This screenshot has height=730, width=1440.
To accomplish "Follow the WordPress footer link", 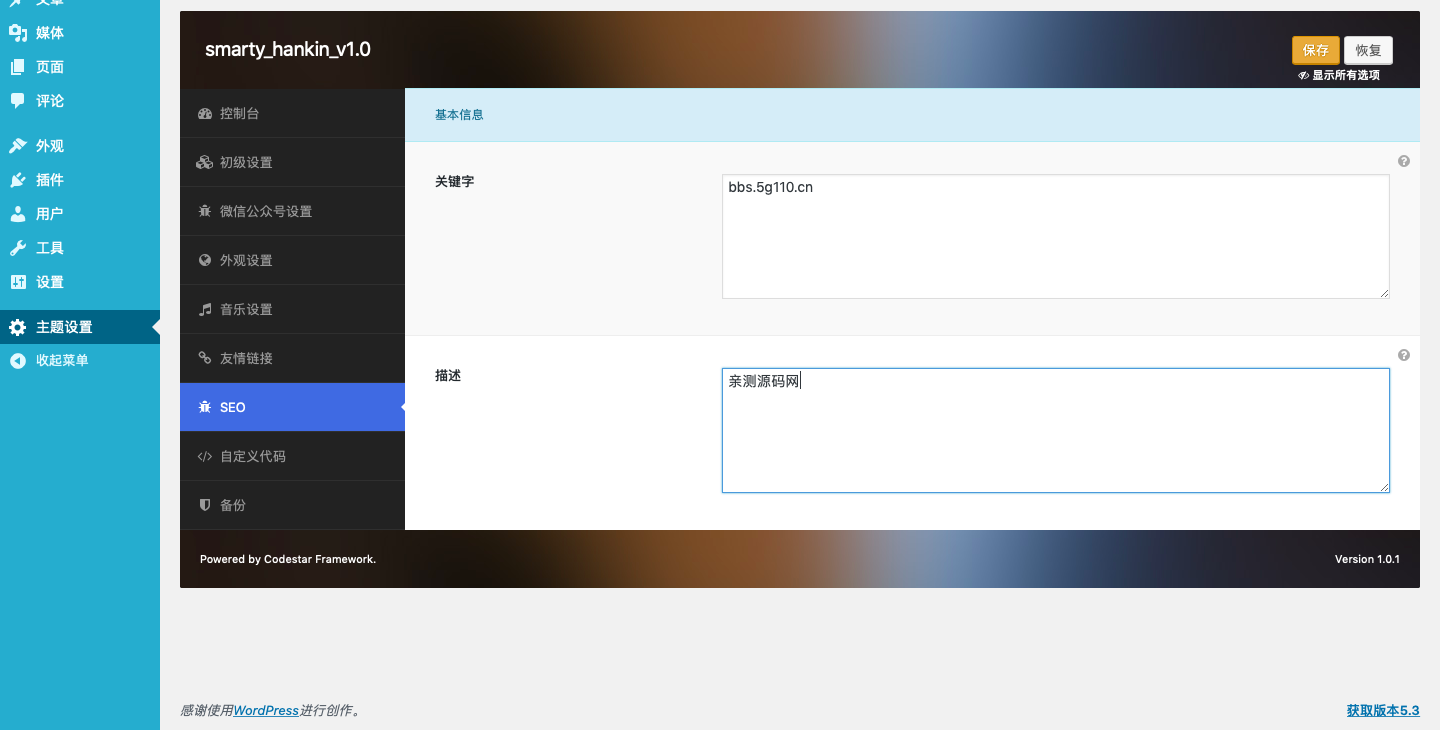I will coord(266,711).
